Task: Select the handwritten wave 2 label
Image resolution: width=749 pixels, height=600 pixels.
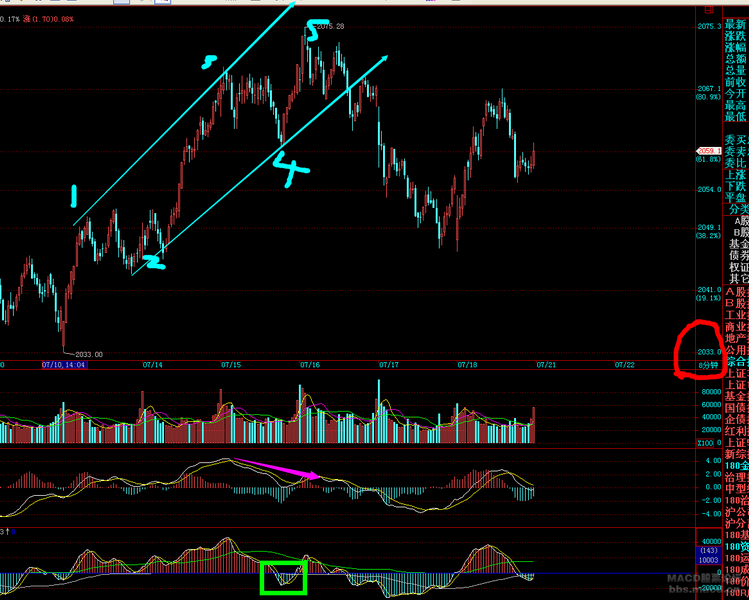Action: click(x=153, y=262)
